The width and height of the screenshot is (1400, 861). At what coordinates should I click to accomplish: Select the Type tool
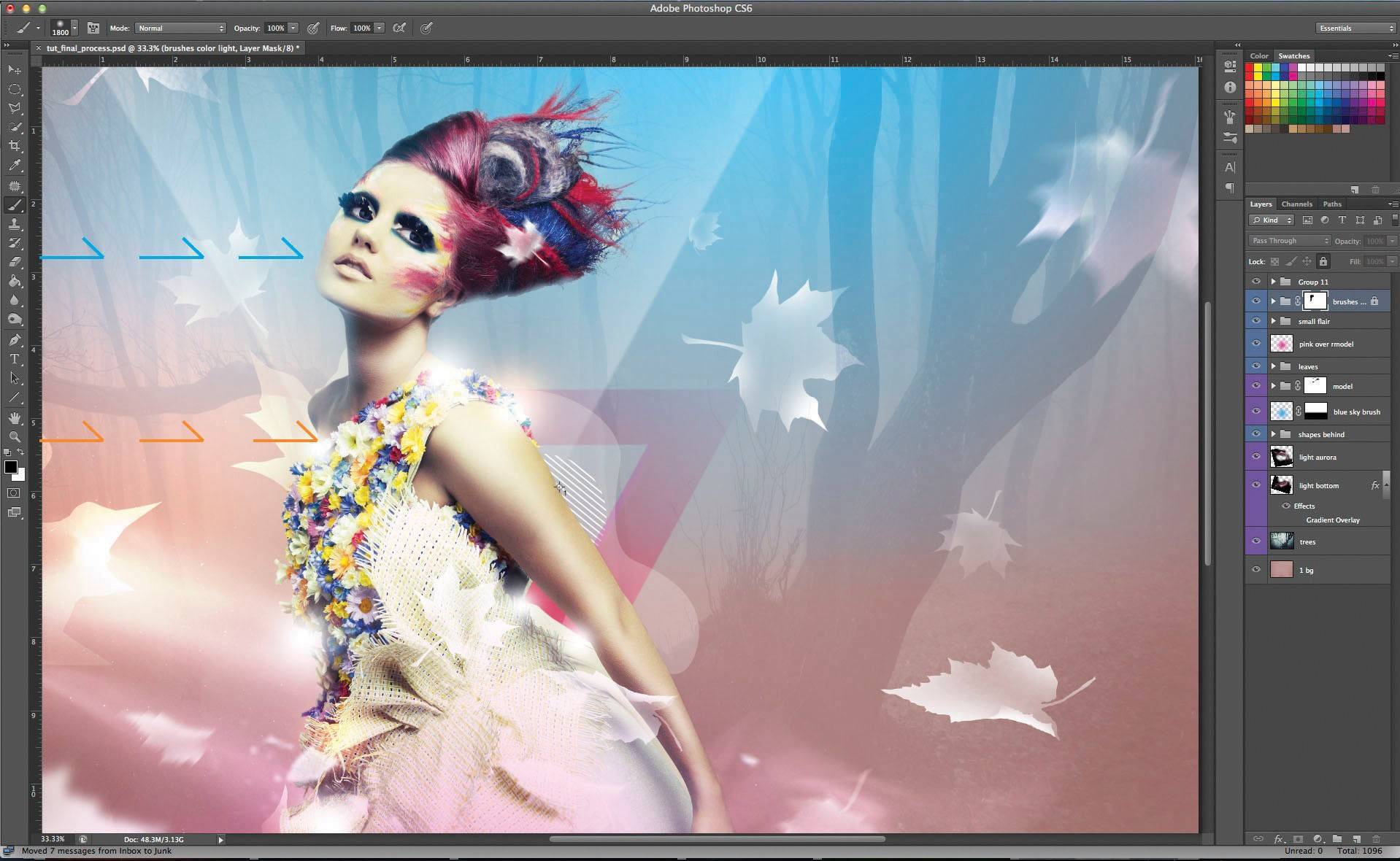coord(15,359)
